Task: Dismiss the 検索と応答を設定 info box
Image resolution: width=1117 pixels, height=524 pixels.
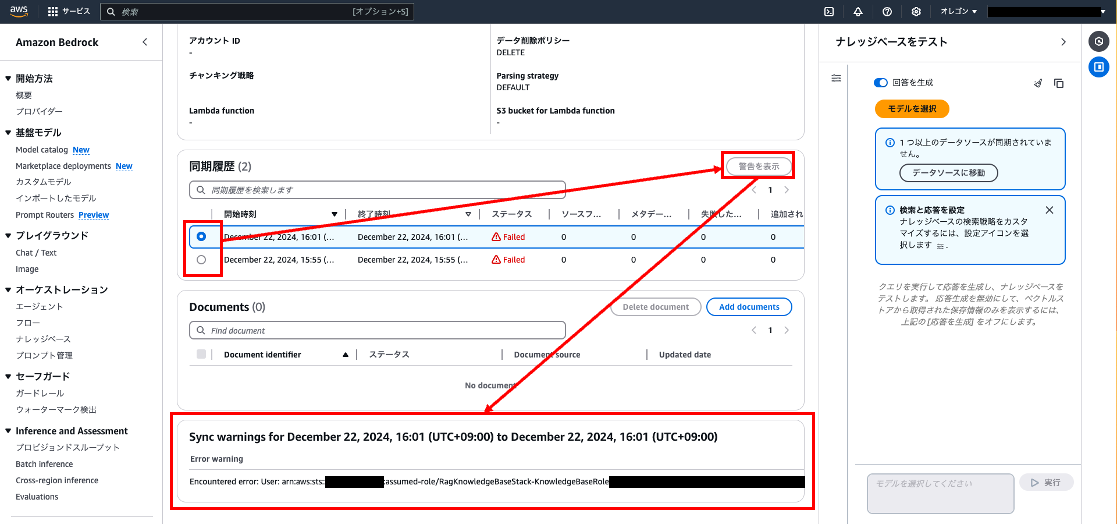Action: [1049, 210]
